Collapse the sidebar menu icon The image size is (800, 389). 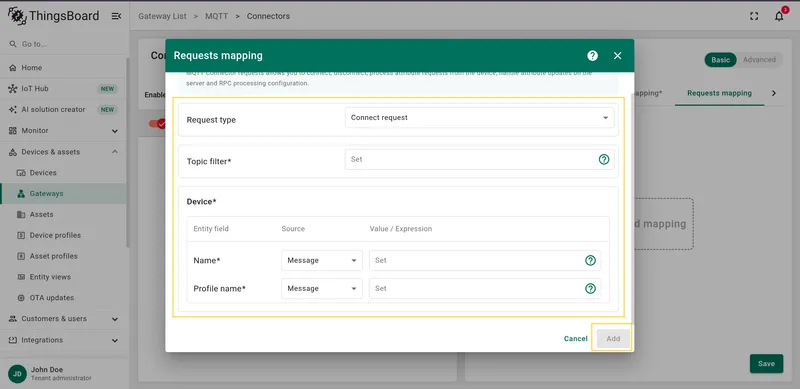(x=116, y=16)
